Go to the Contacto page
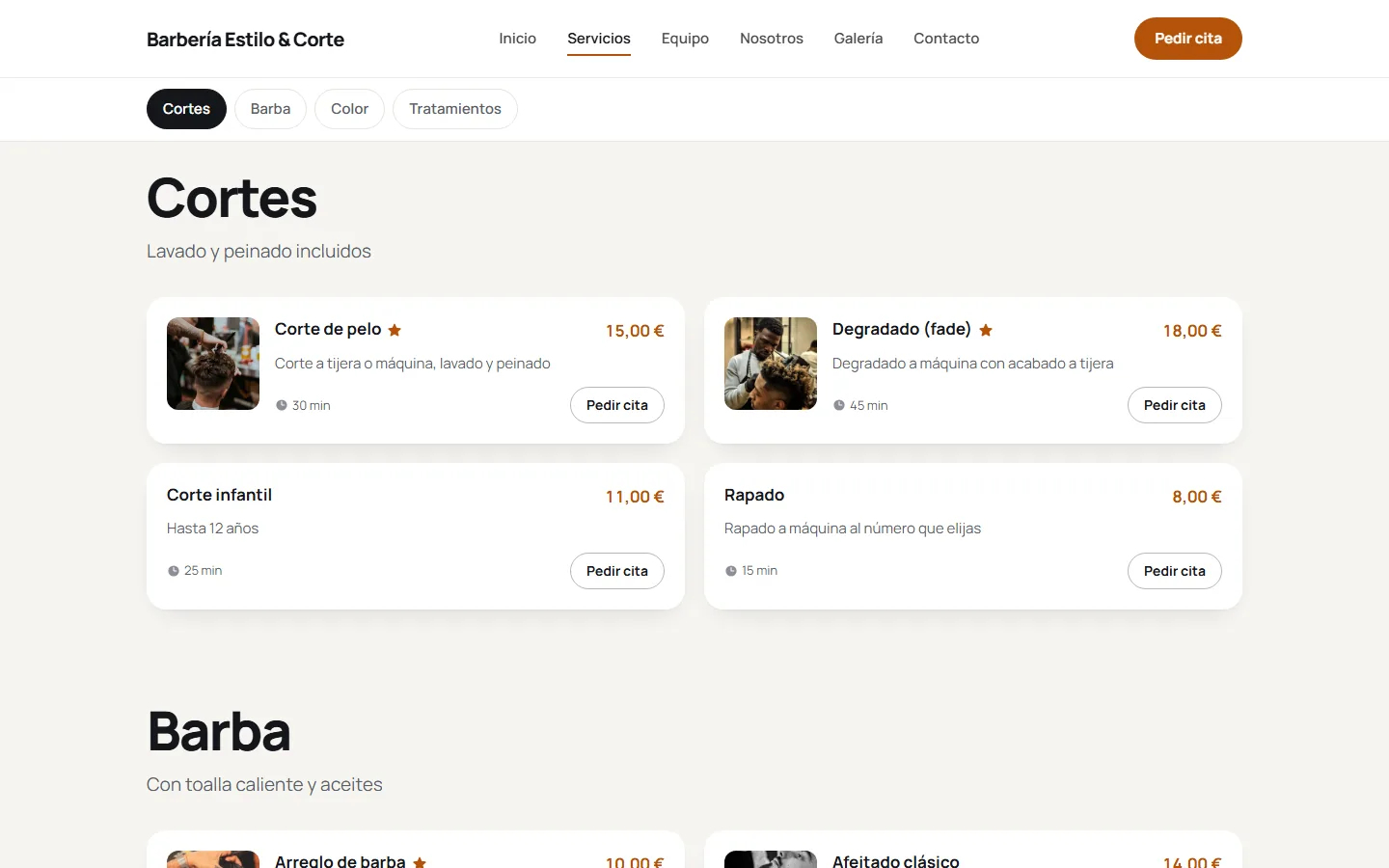The image size is (1389, 868). (x=946, y=39)
